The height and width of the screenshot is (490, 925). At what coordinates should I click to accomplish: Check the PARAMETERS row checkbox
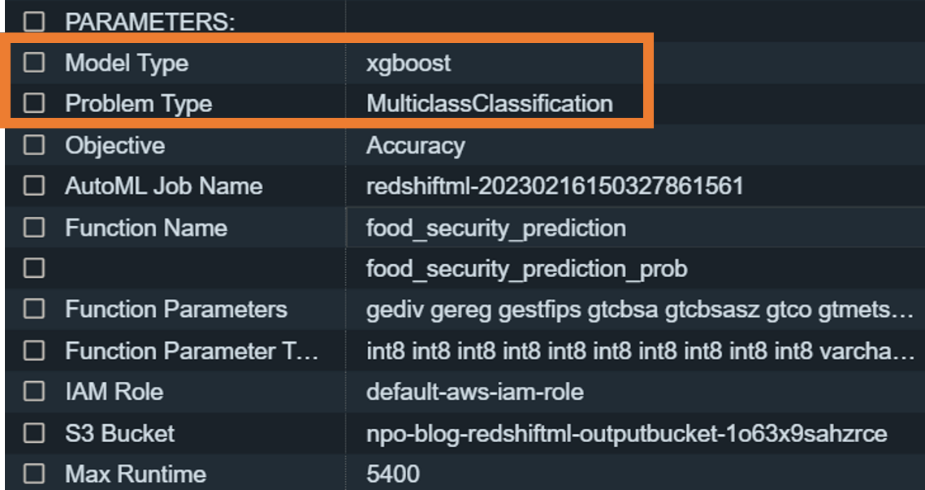[34, 21]
